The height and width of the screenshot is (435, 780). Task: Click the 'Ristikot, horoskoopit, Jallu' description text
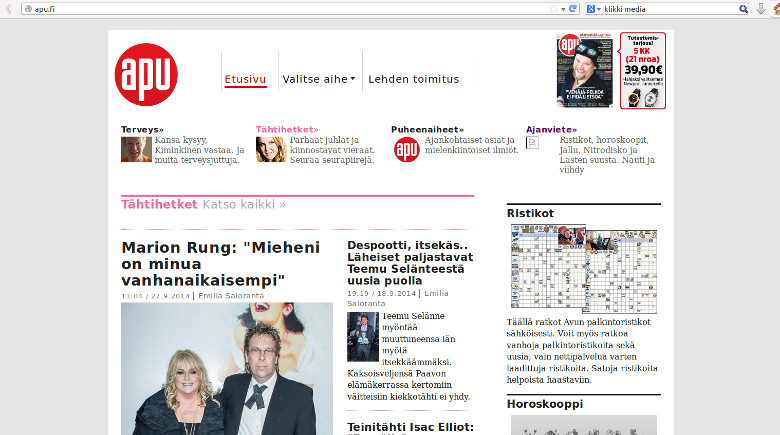click(607, 155)
